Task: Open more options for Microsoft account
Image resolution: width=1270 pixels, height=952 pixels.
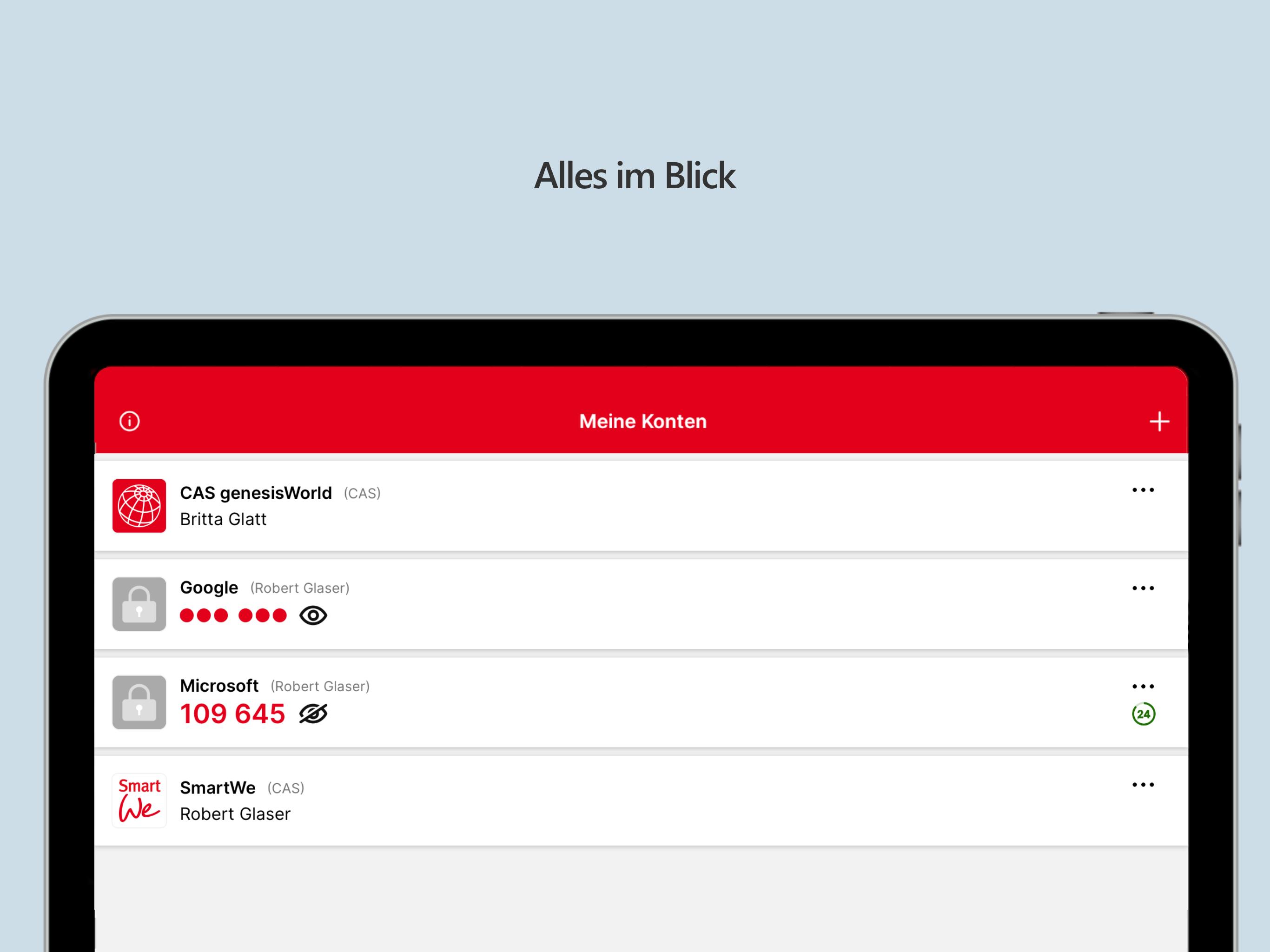Action: pyautogui.click(x=1143, y=686)
